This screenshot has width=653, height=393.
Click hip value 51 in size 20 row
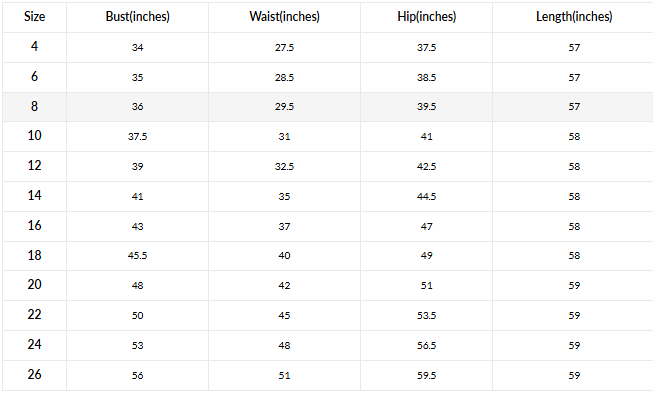(426, 286)
